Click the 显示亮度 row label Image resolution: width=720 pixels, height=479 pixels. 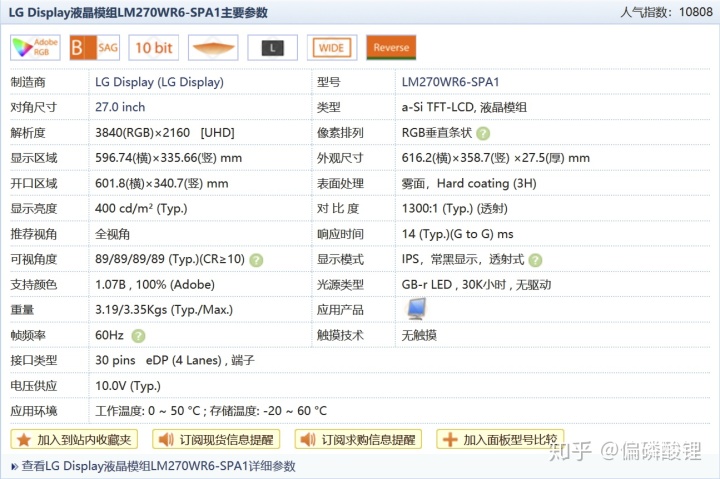34,209
